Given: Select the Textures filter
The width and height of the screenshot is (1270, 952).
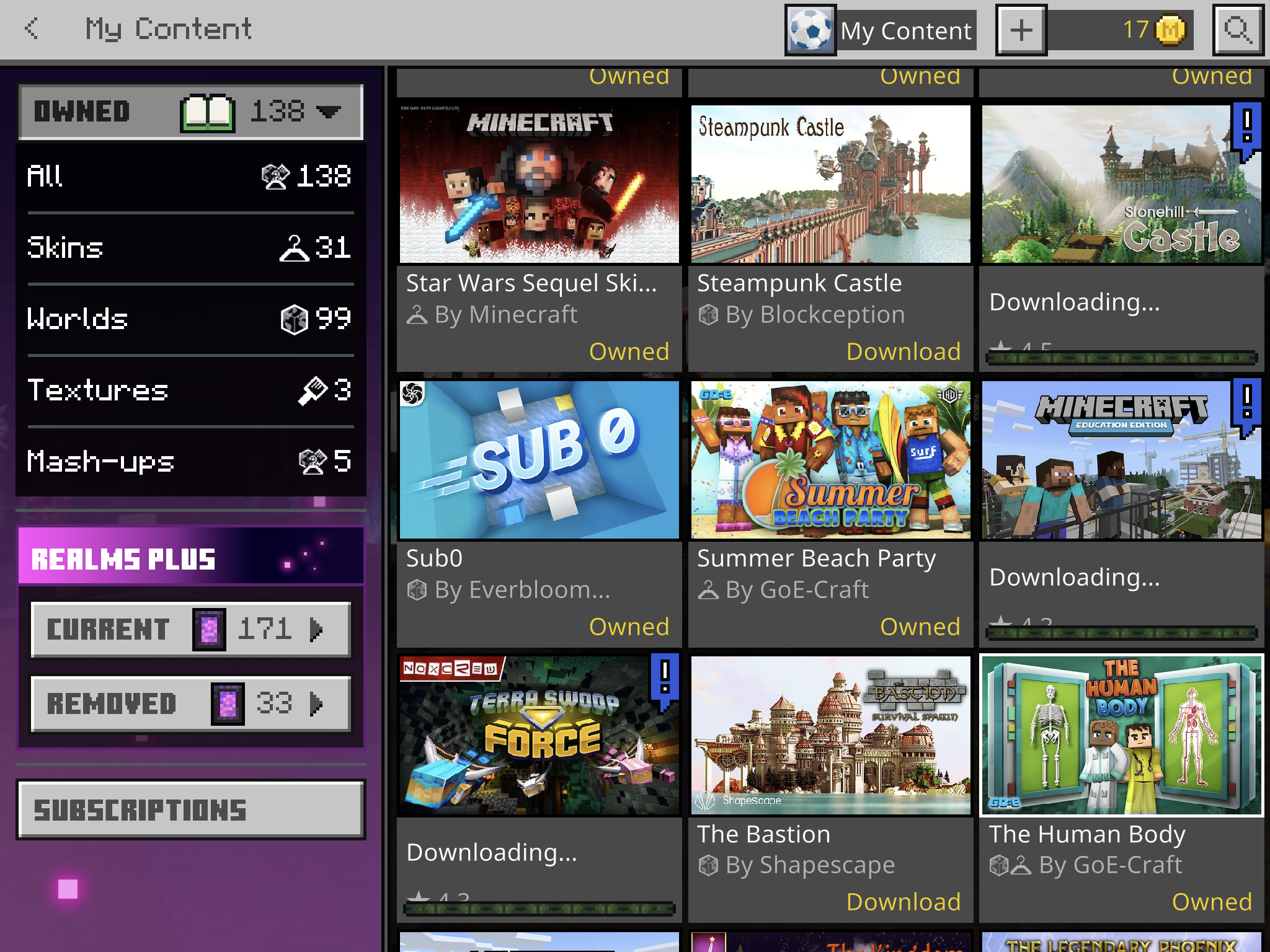Looking at the screenshot, I should [x=190, y=390].
